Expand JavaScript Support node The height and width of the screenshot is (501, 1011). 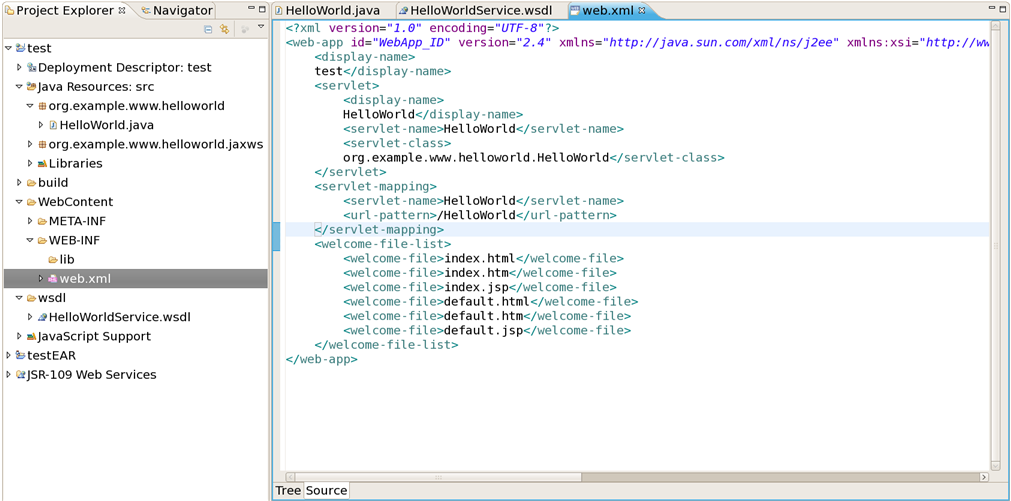click(x=19, y=336)
